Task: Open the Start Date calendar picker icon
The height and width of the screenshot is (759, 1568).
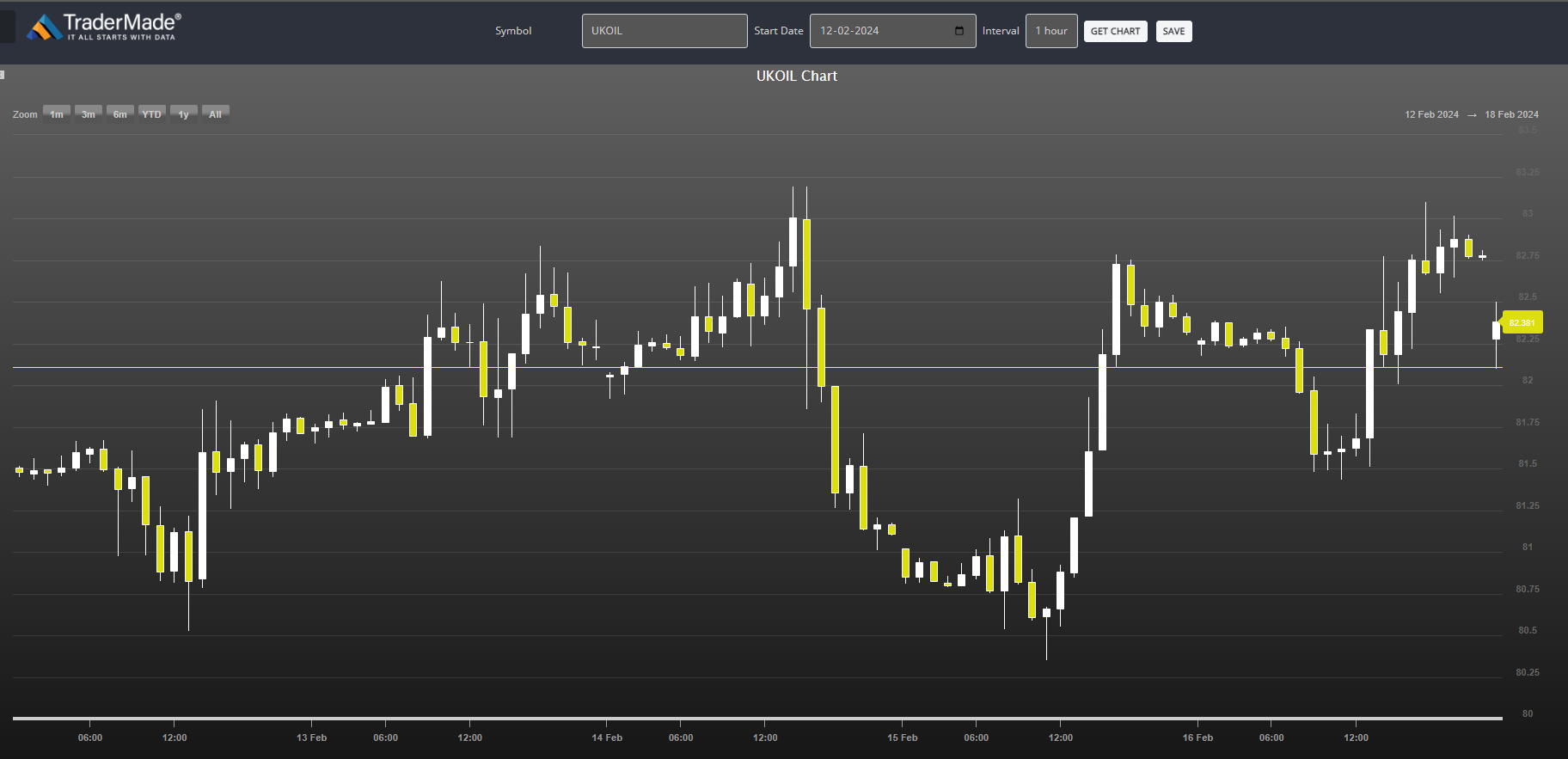Action: 959,31
